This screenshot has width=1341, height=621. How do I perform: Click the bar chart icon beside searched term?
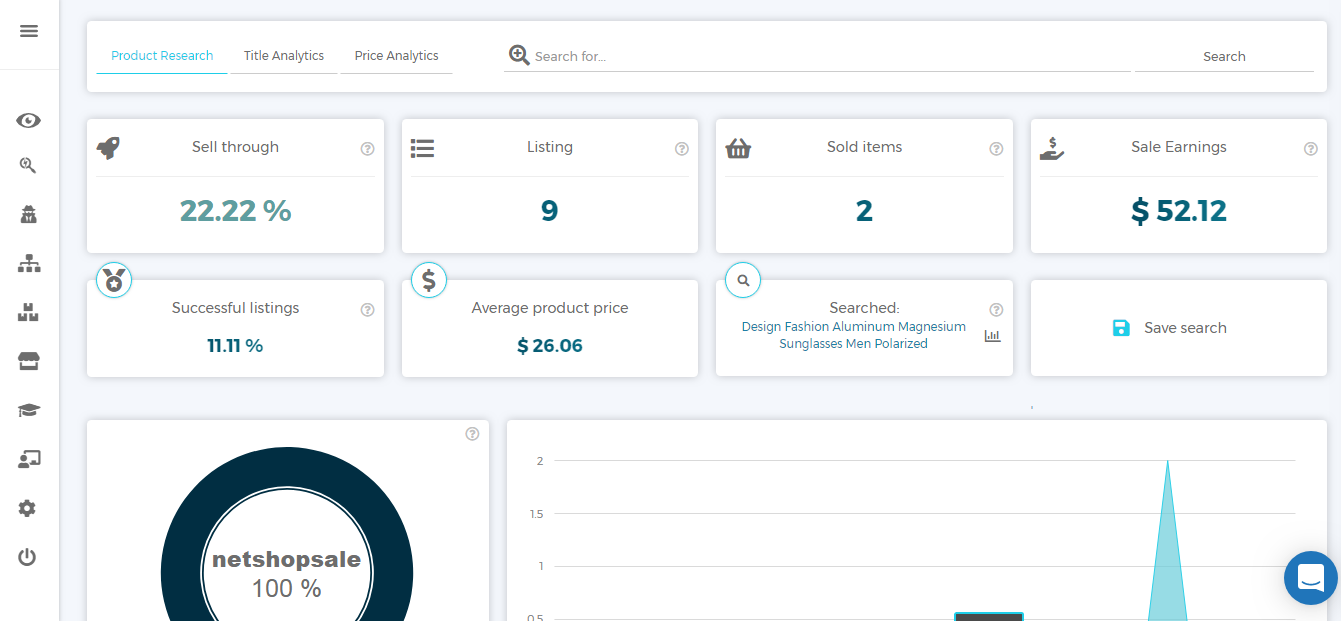992,336
